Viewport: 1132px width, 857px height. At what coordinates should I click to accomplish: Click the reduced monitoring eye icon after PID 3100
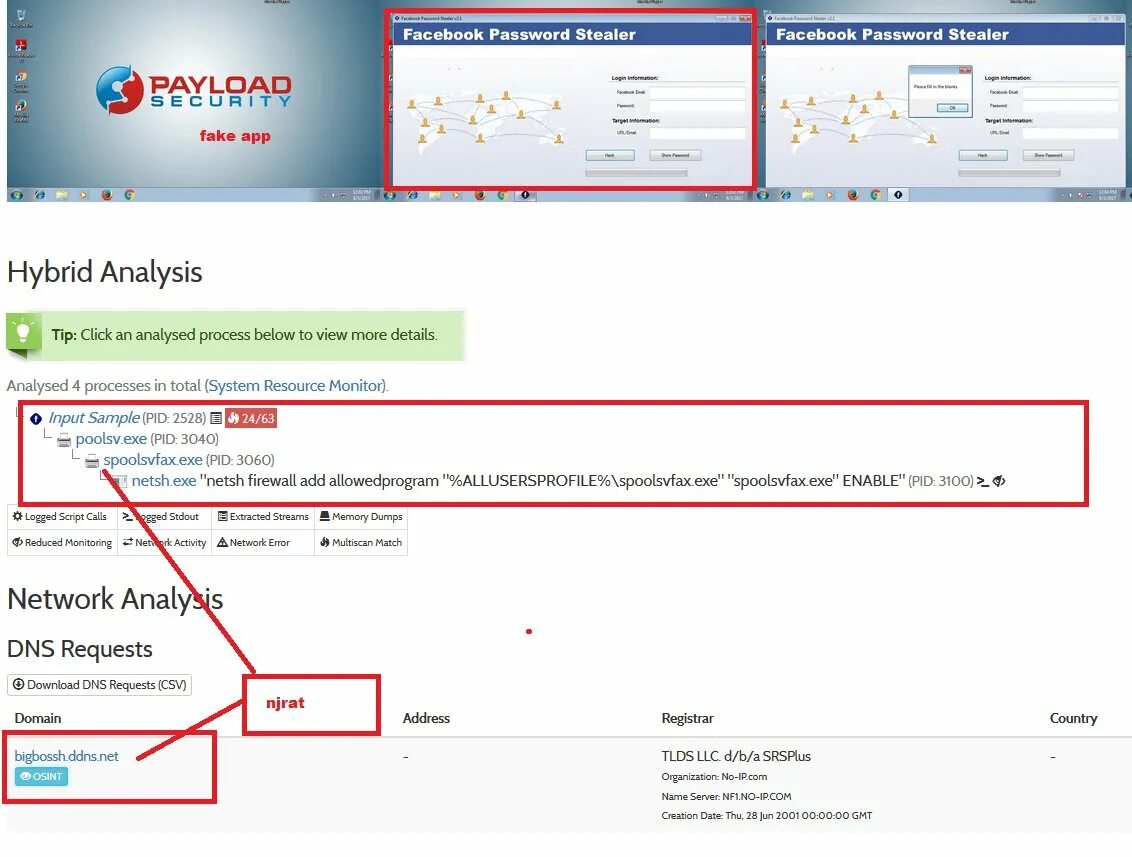pos(999,481)
